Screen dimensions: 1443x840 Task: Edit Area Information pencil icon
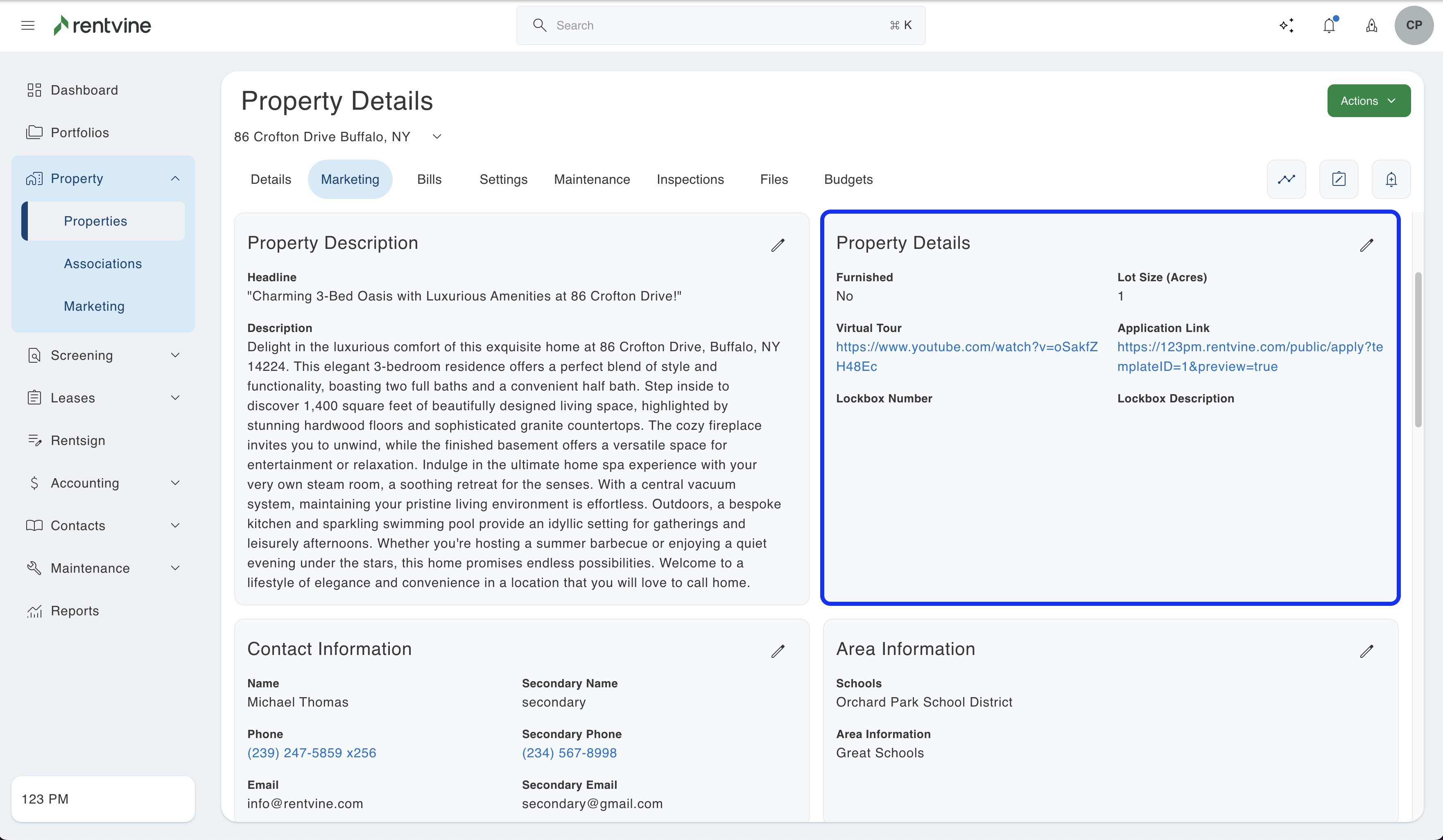pyautogui.click(x=1366, y=651)
